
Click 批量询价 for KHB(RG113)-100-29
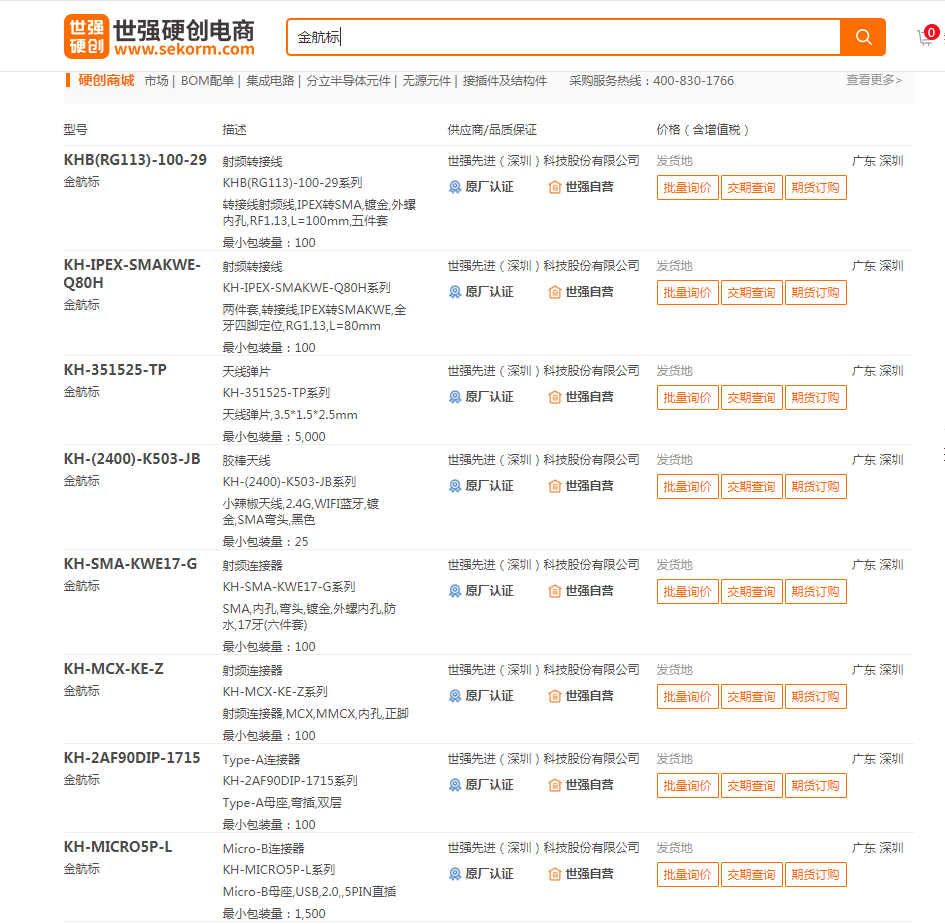(688, 187)
